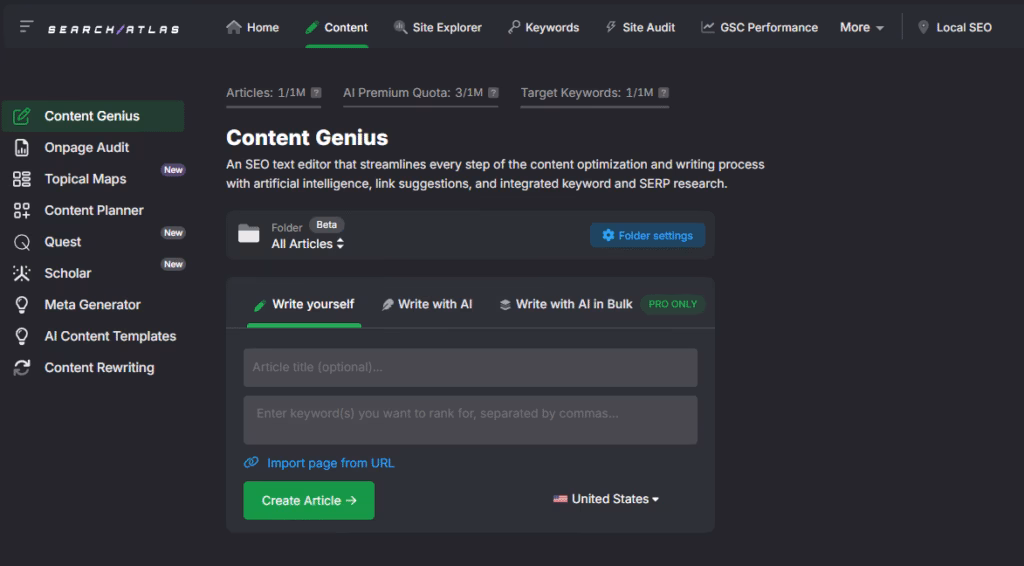Click the Target Keywords info icon
1024x566 pixels.
point(663,93)
